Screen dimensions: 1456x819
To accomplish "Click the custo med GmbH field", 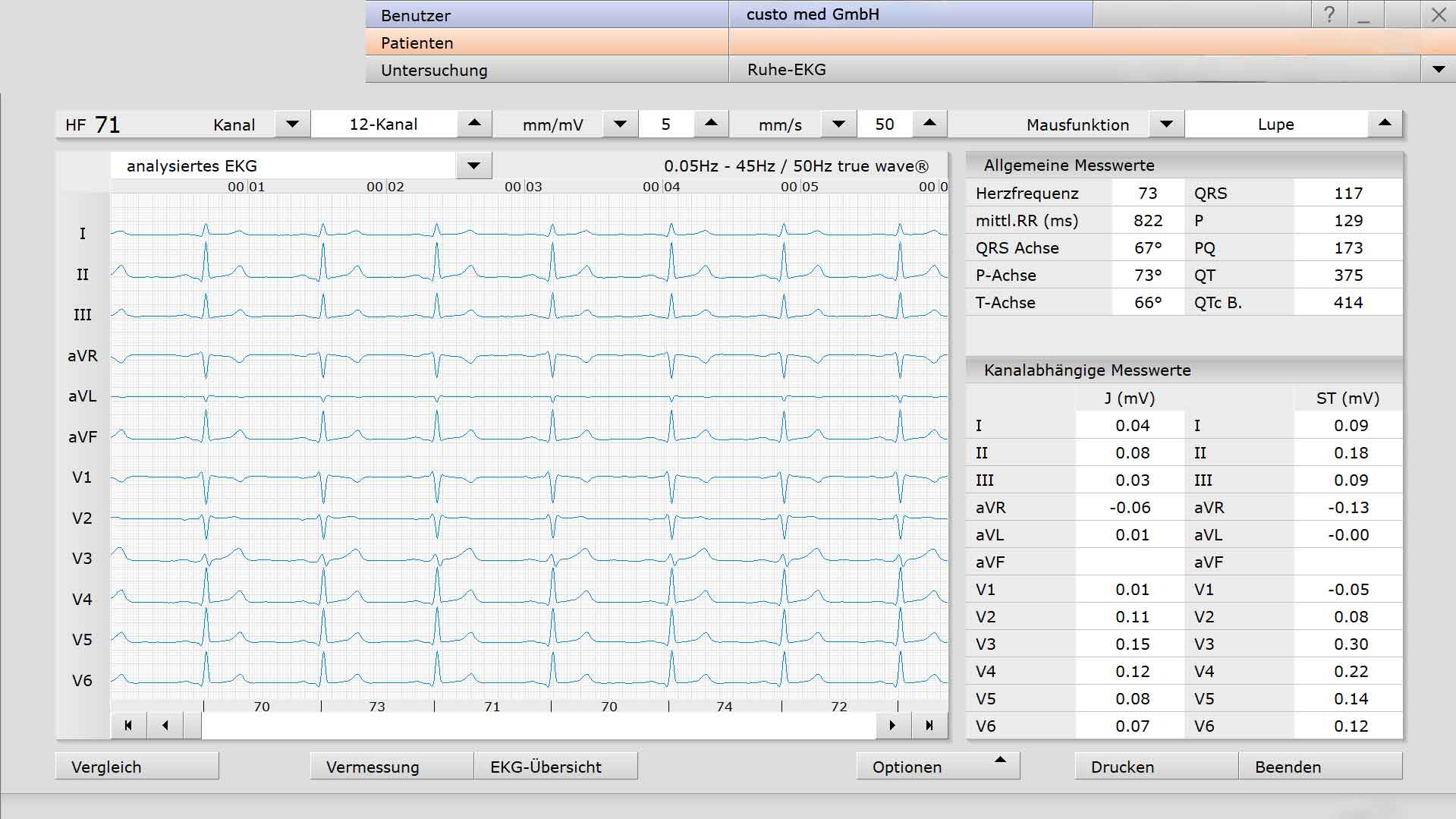I will point(910,14).
